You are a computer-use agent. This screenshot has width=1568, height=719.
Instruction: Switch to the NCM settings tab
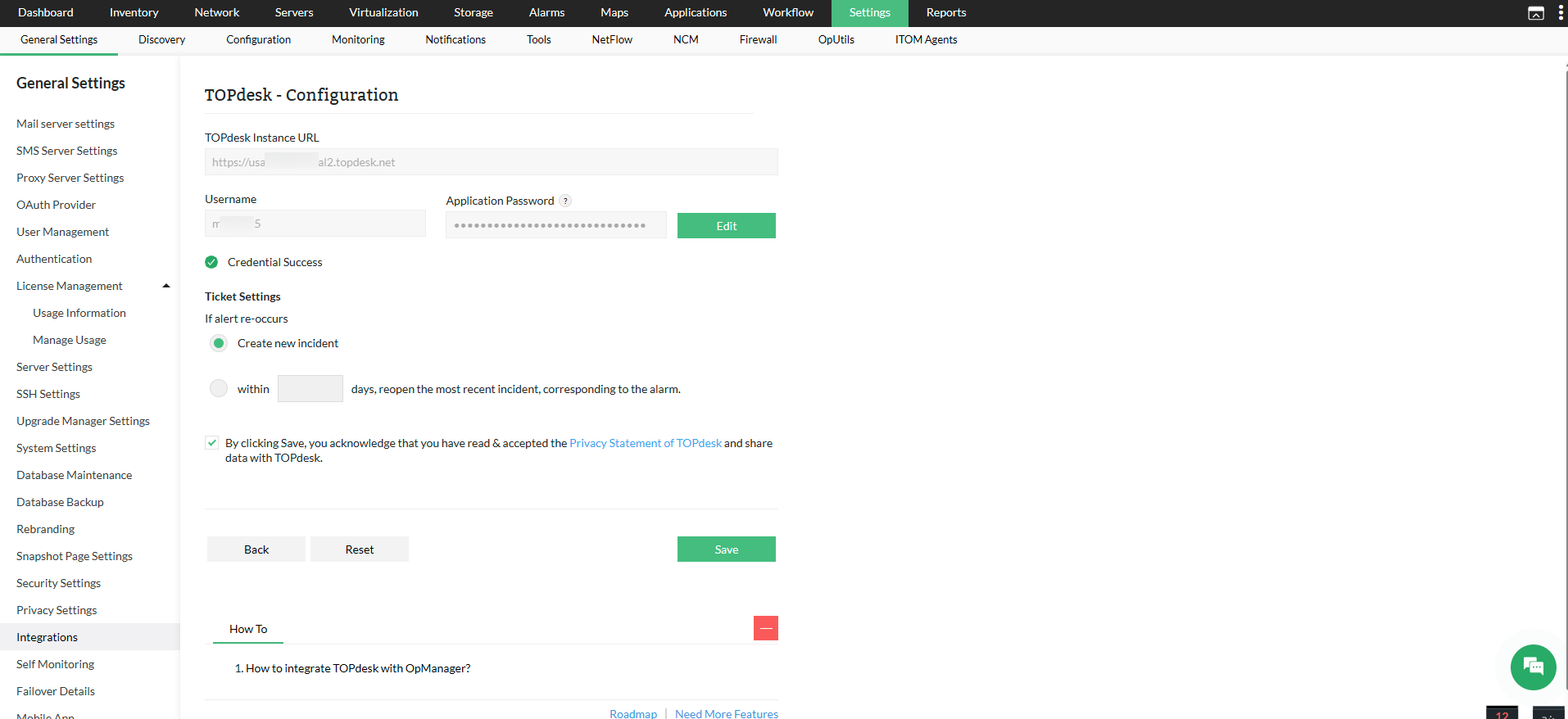click(686, 39)
